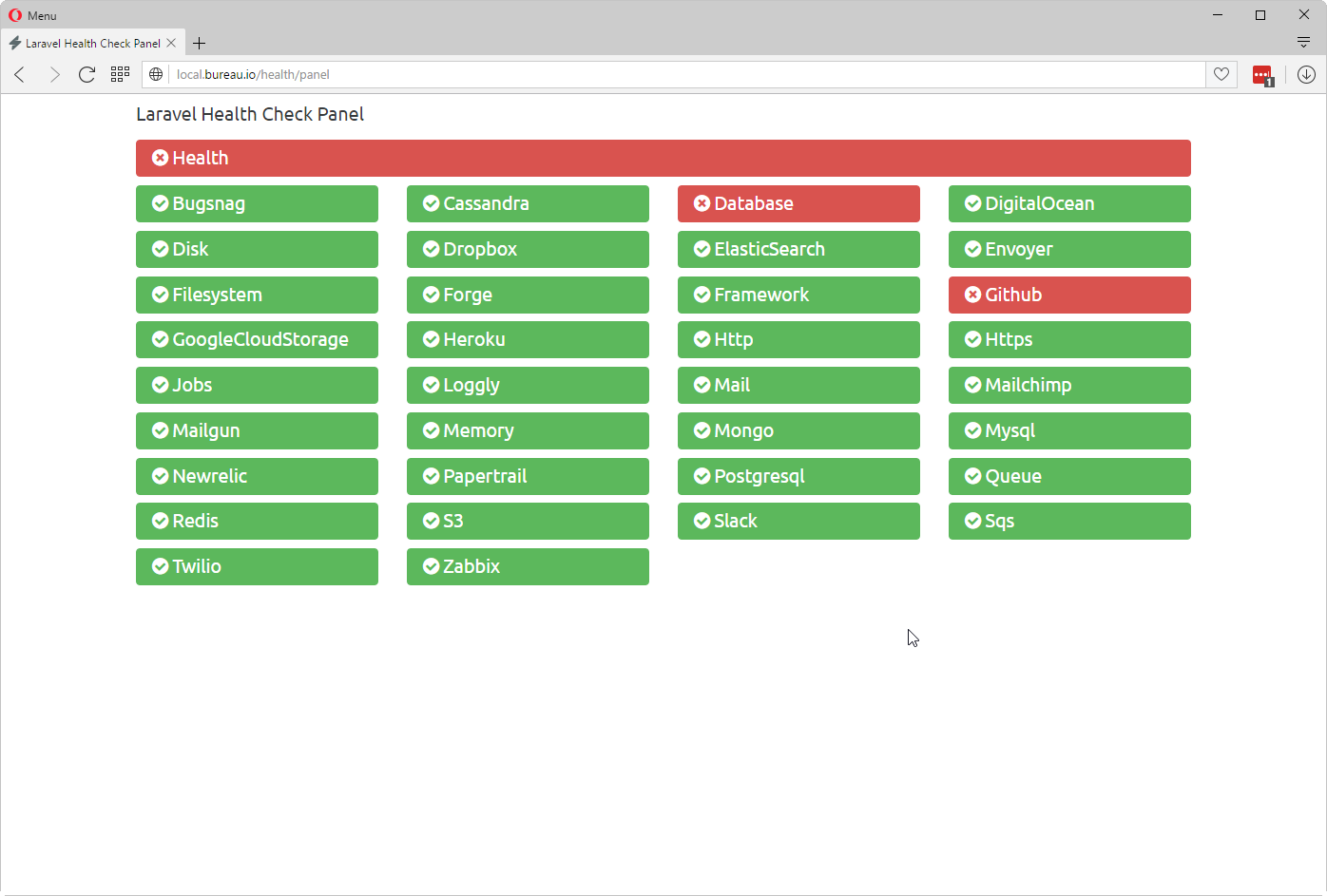Close the Opera browser window
The height and width of the screenshot is (896, 1327).
click(x=1304, y=14)
